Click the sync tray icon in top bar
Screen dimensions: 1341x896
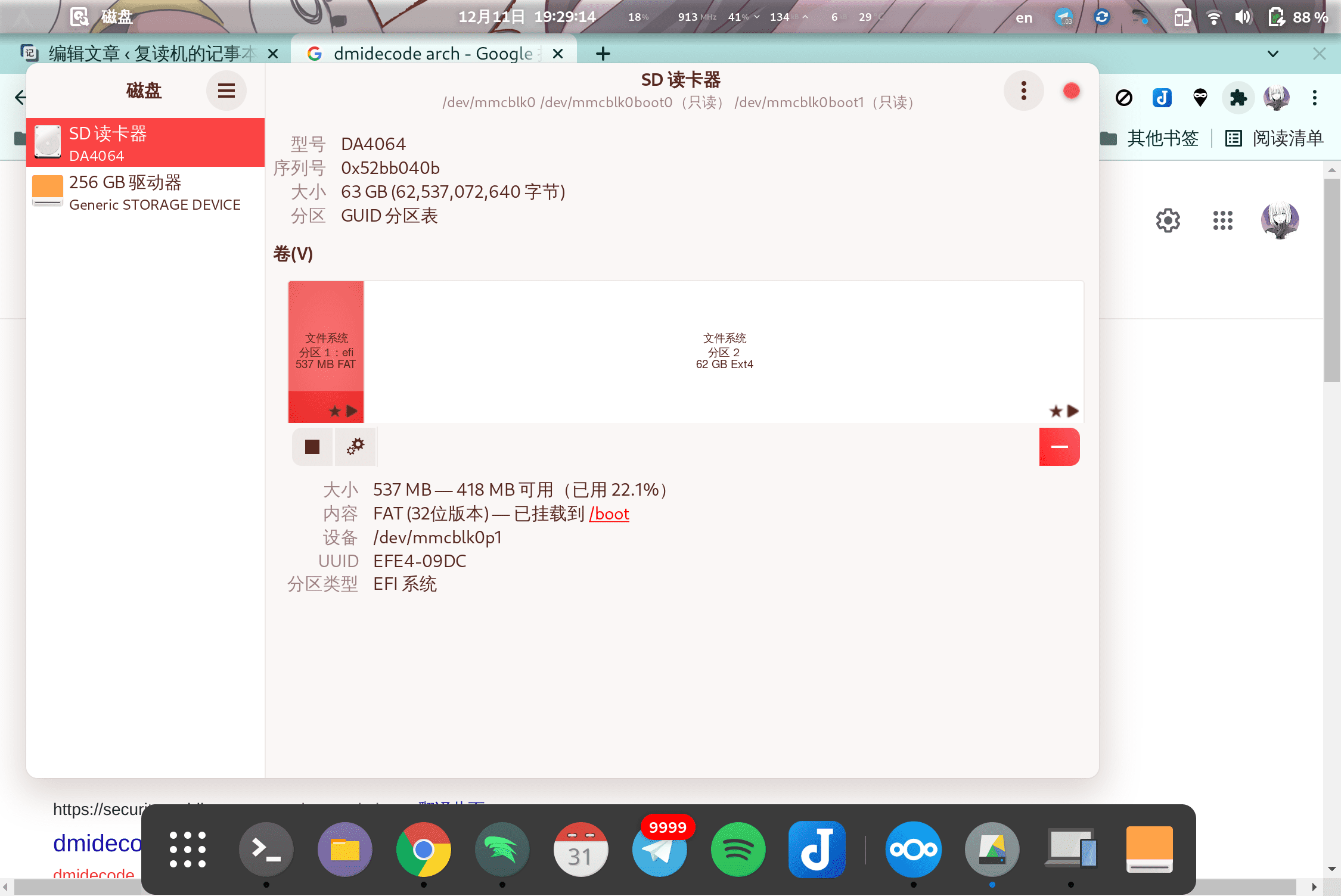pyautogui.click(x=1101, y=17)
